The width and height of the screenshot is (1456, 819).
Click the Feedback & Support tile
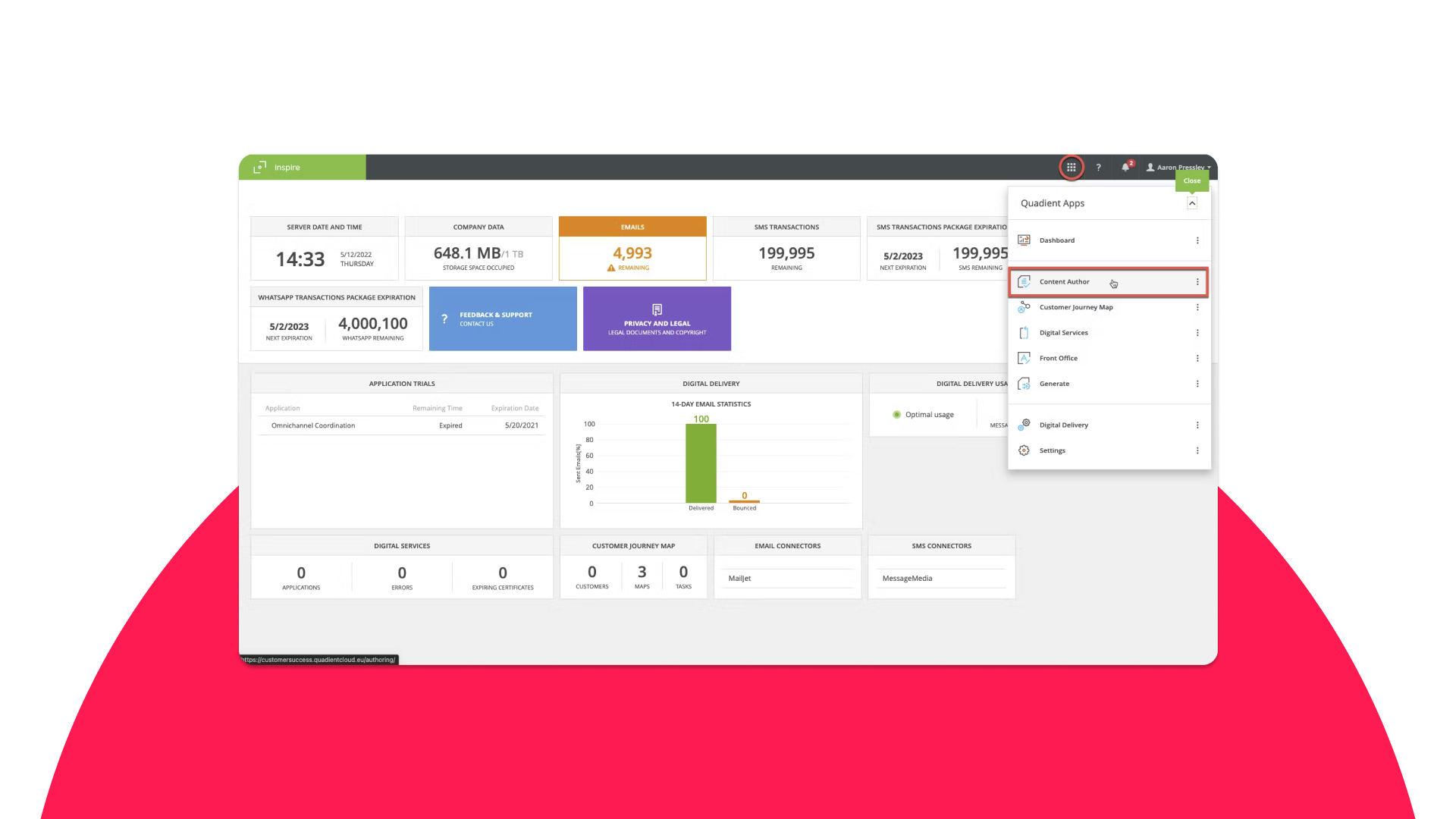pos(503,318)
